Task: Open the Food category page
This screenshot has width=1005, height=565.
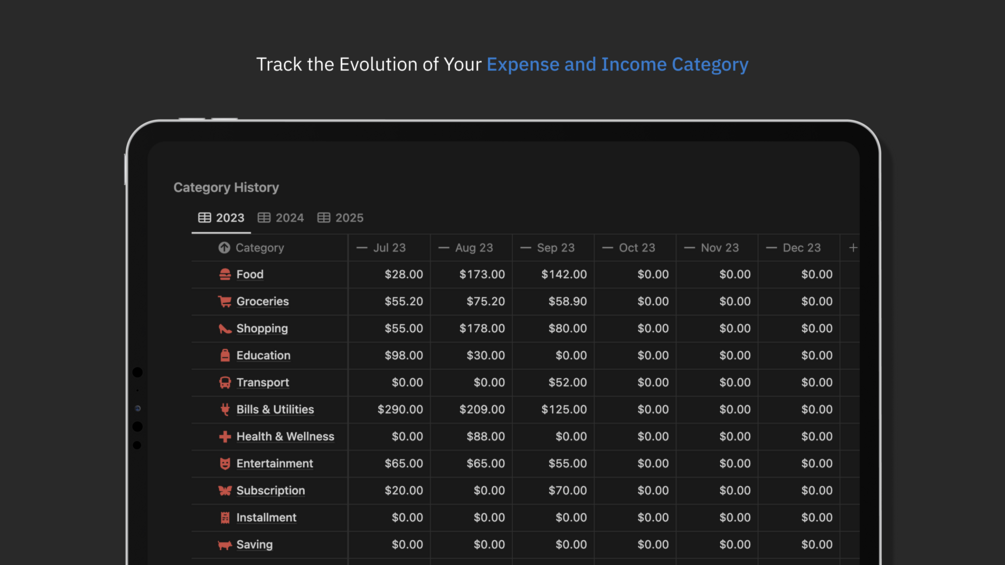Action: pyautogui.click(x=250, y=274)
